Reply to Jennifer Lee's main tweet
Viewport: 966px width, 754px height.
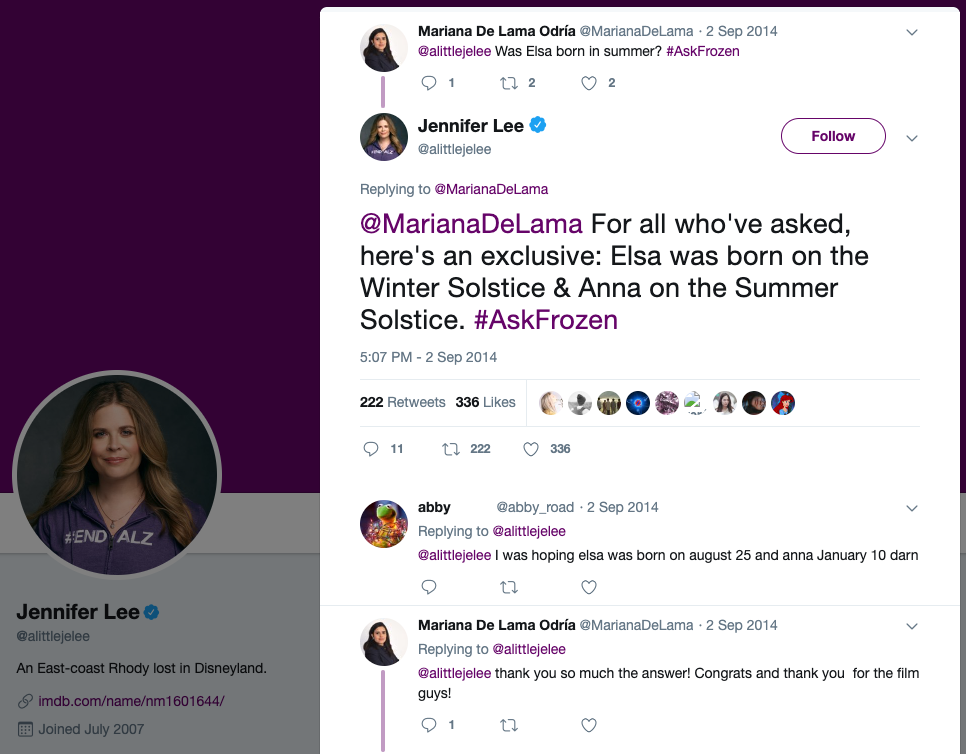click(x=371, y=449)
